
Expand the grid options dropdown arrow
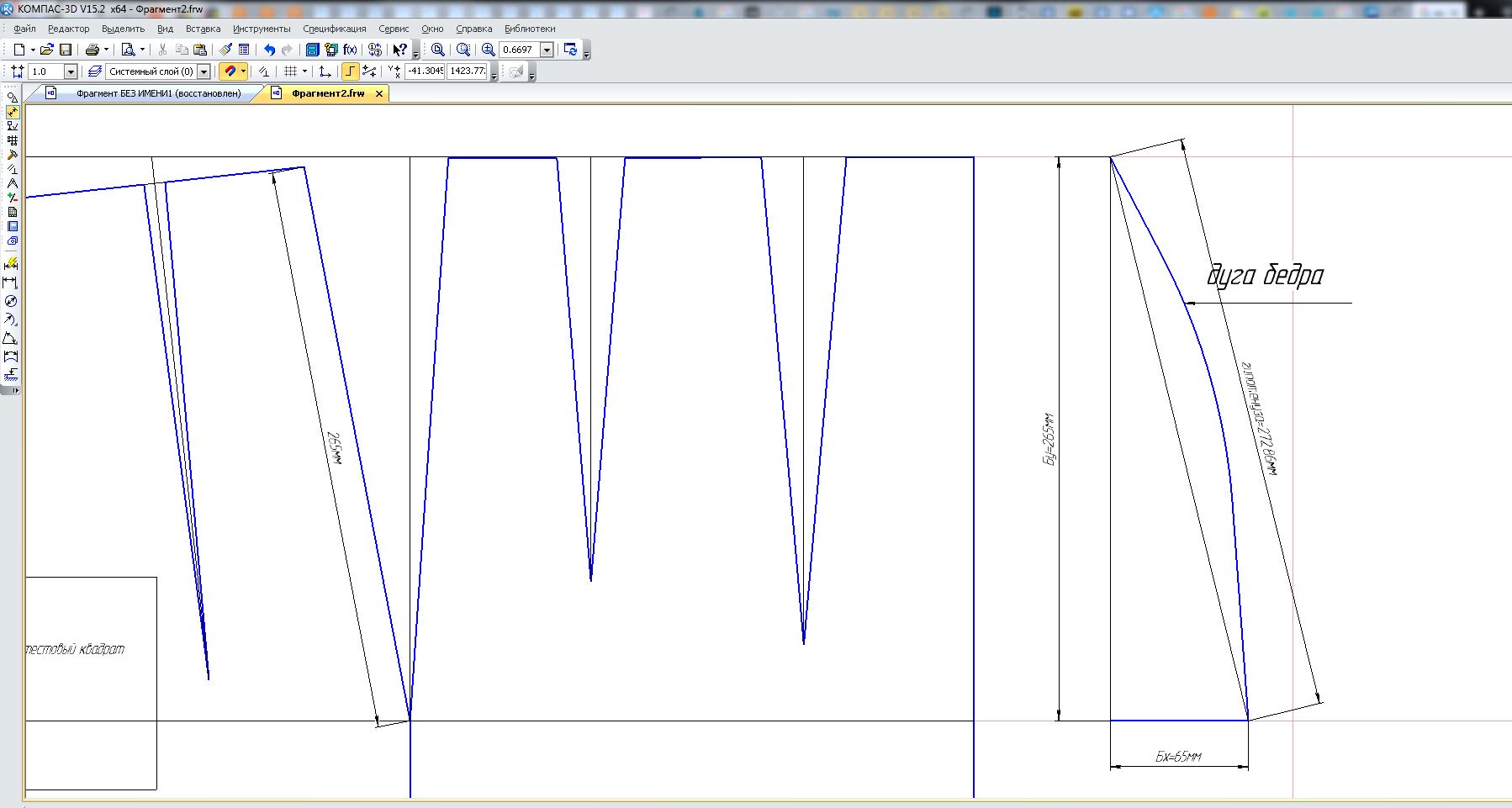[304, 71]
